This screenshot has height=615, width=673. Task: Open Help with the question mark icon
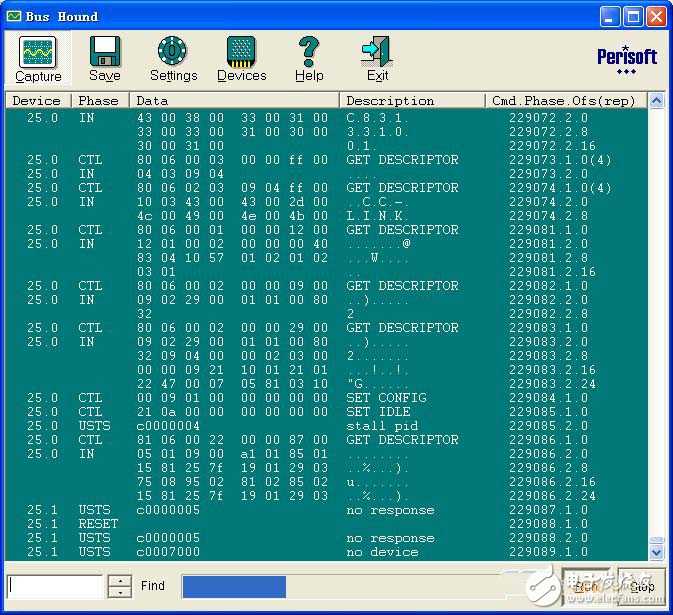309,52
